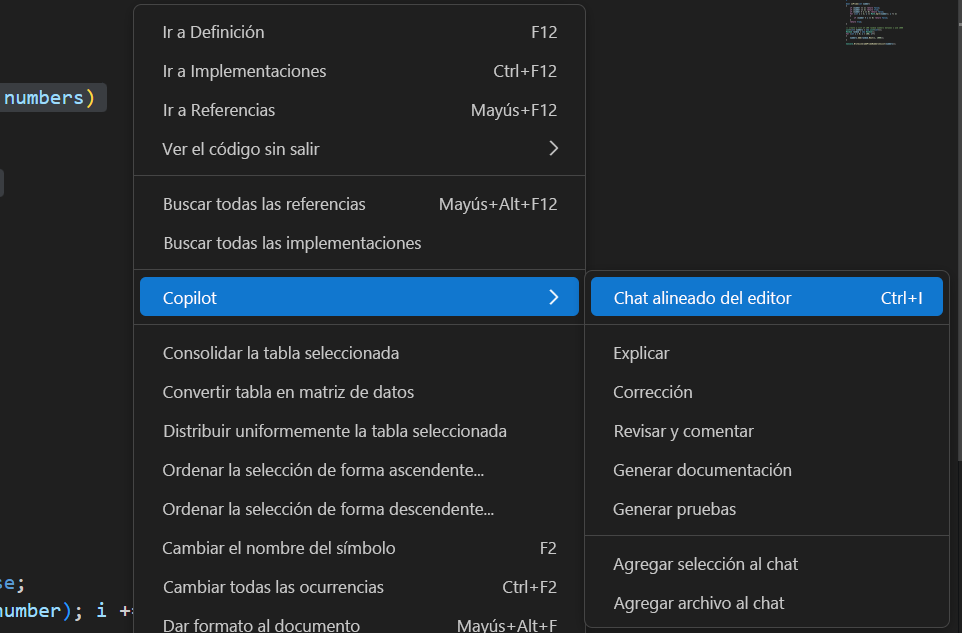The image size is (962, 633).
Task: Click the editor minimap in the corner
Action: coord(872,22)
